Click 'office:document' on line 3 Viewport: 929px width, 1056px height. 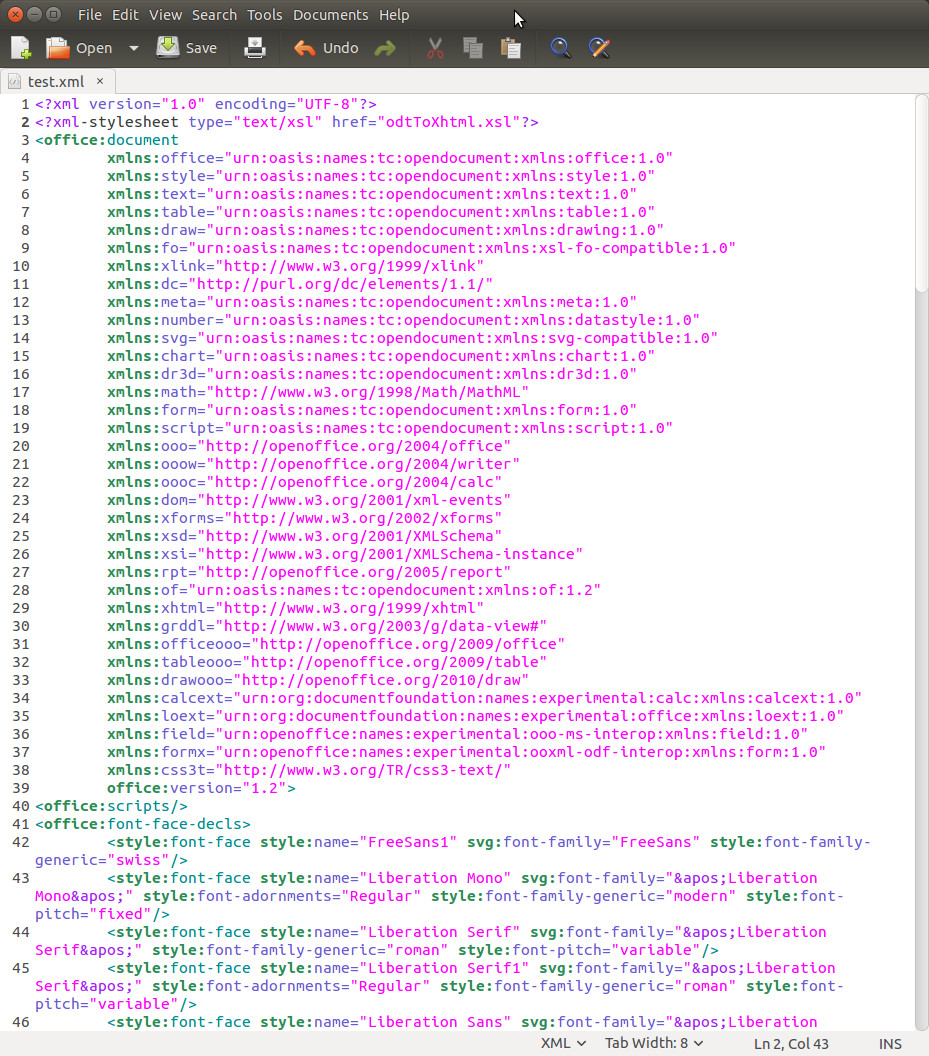(111, 140)
